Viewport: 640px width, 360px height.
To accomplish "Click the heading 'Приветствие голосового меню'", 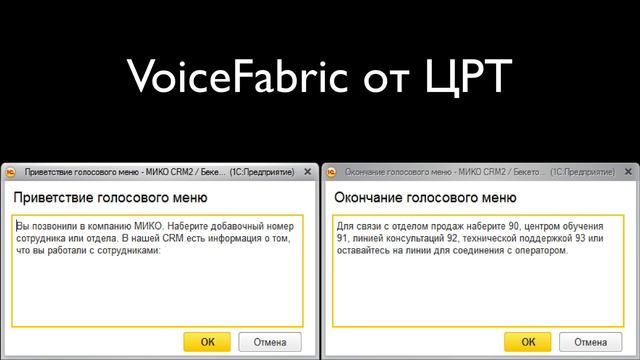I will pyautogui.click(x=111, y=198).
